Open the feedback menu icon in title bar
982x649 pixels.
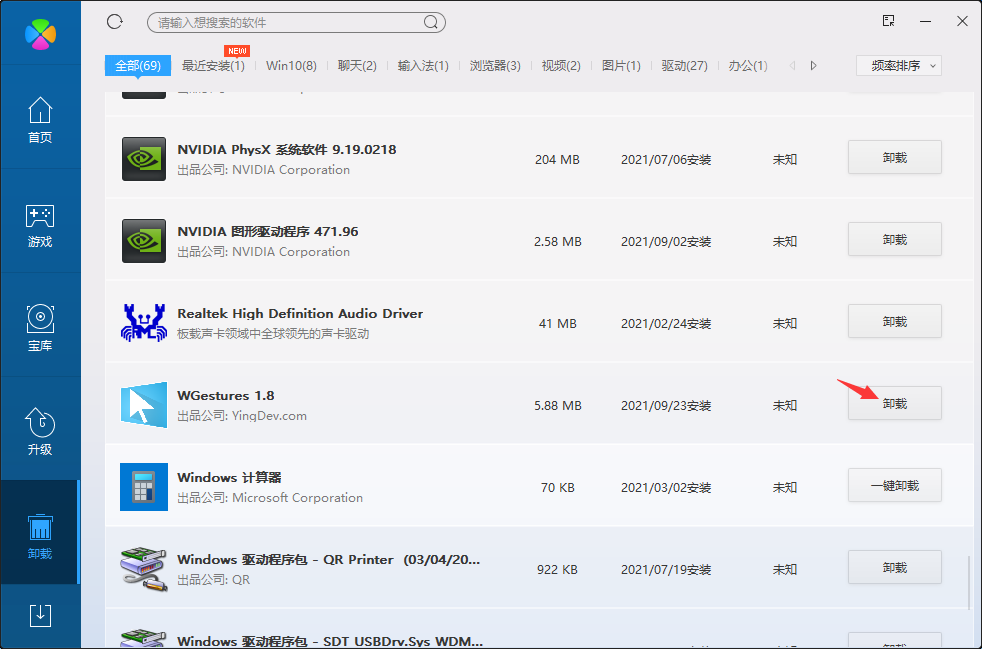pyautogui.click(x=888, y=21)
